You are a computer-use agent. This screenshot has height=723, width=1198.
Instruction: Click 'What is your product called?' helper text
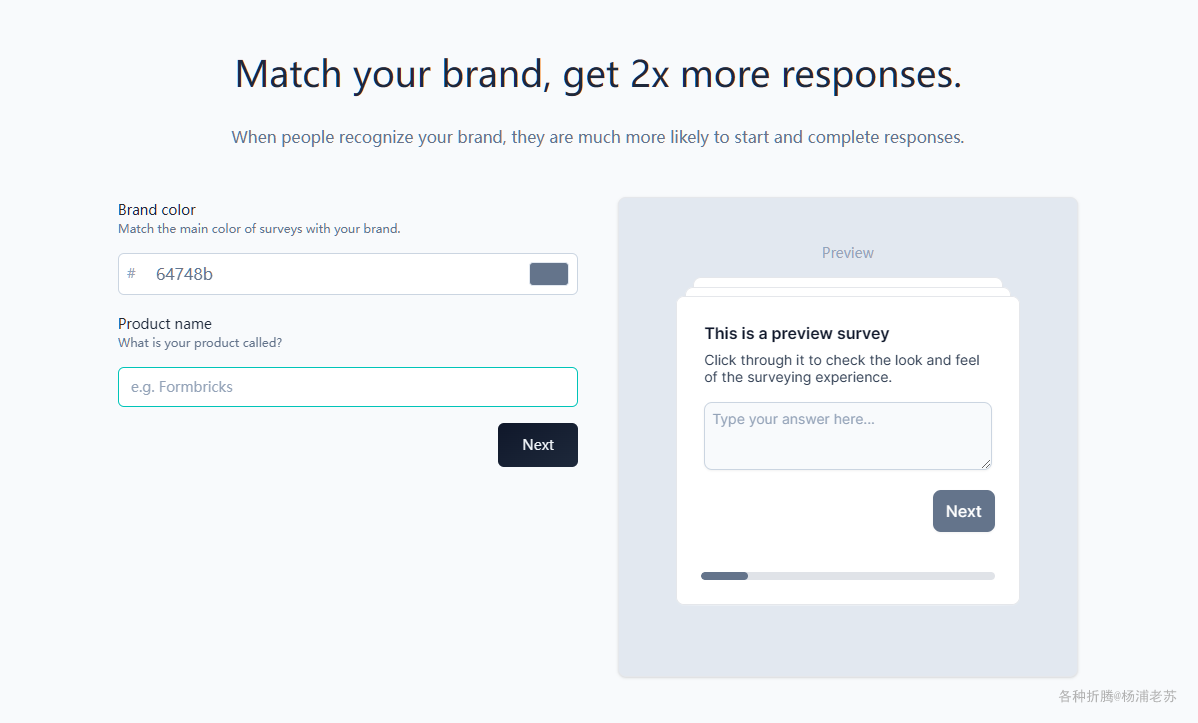200,343
